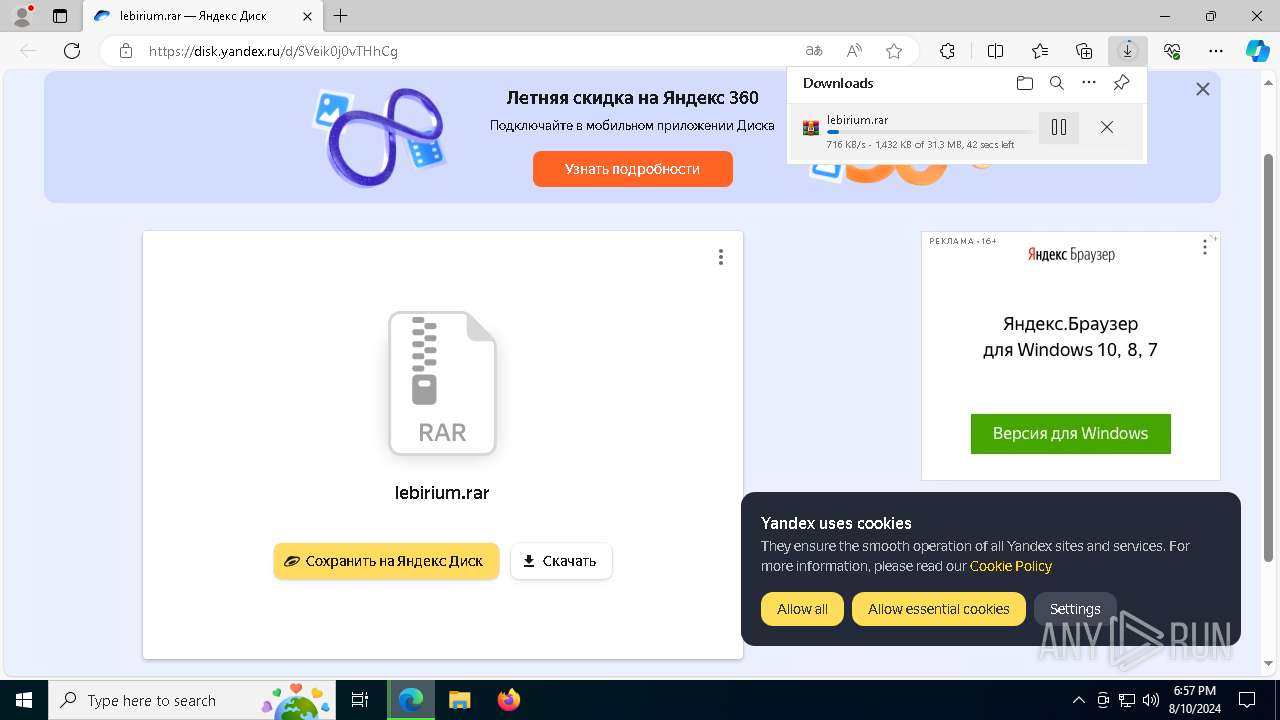
Task: Open more options in Downloads panel
Action: coord(1089,83)
